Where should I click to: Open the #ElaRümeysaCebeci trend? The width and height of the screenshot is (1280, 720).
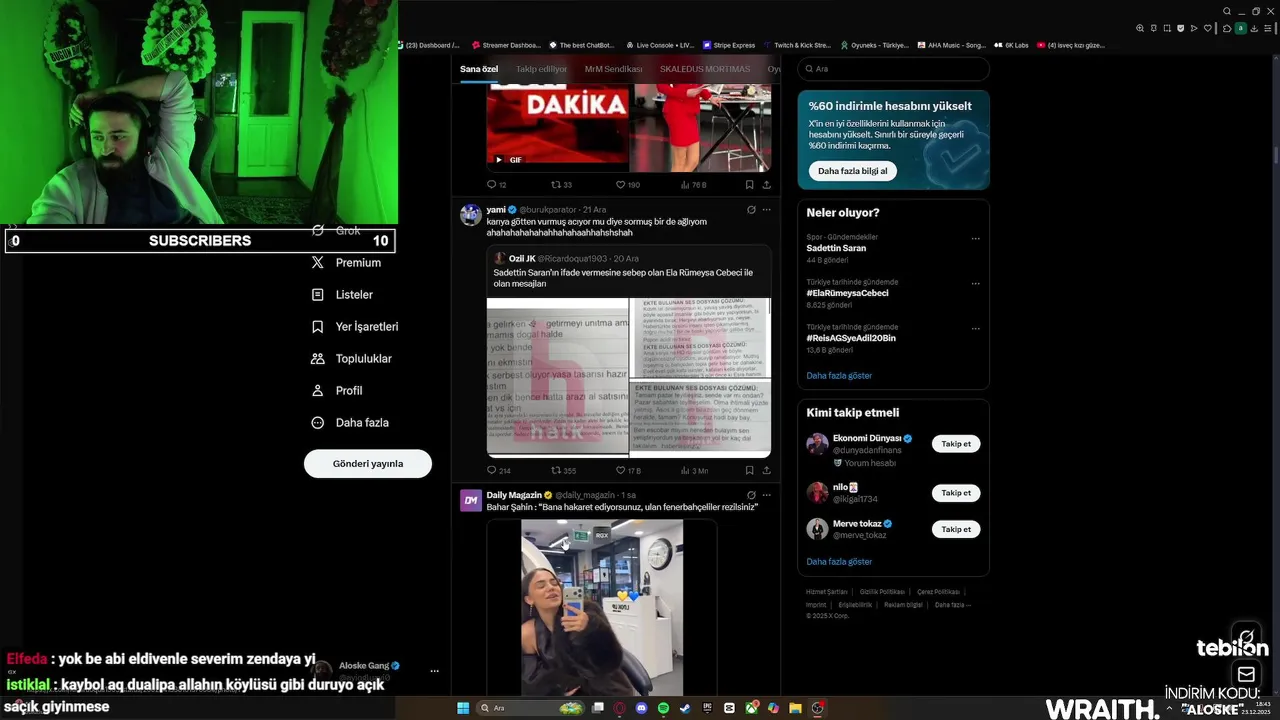(848, 293)
